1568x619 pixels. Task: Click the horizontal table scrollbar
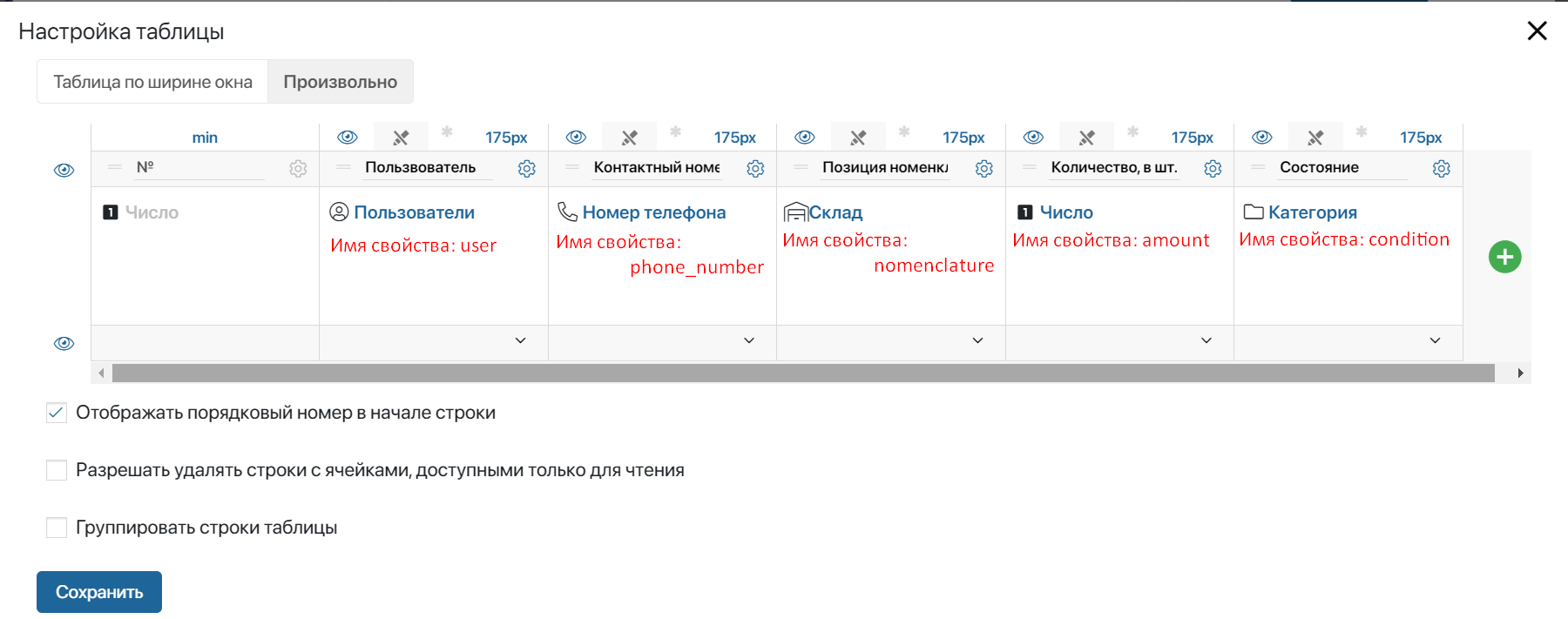[801, 373]
